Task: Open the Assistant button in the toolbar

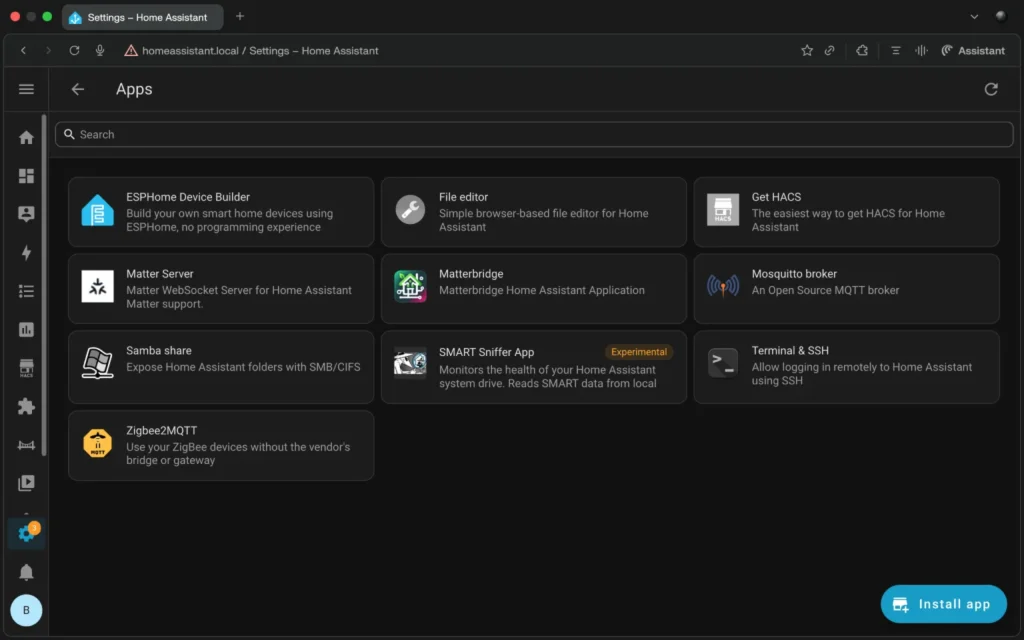Action: click(973, 50)
